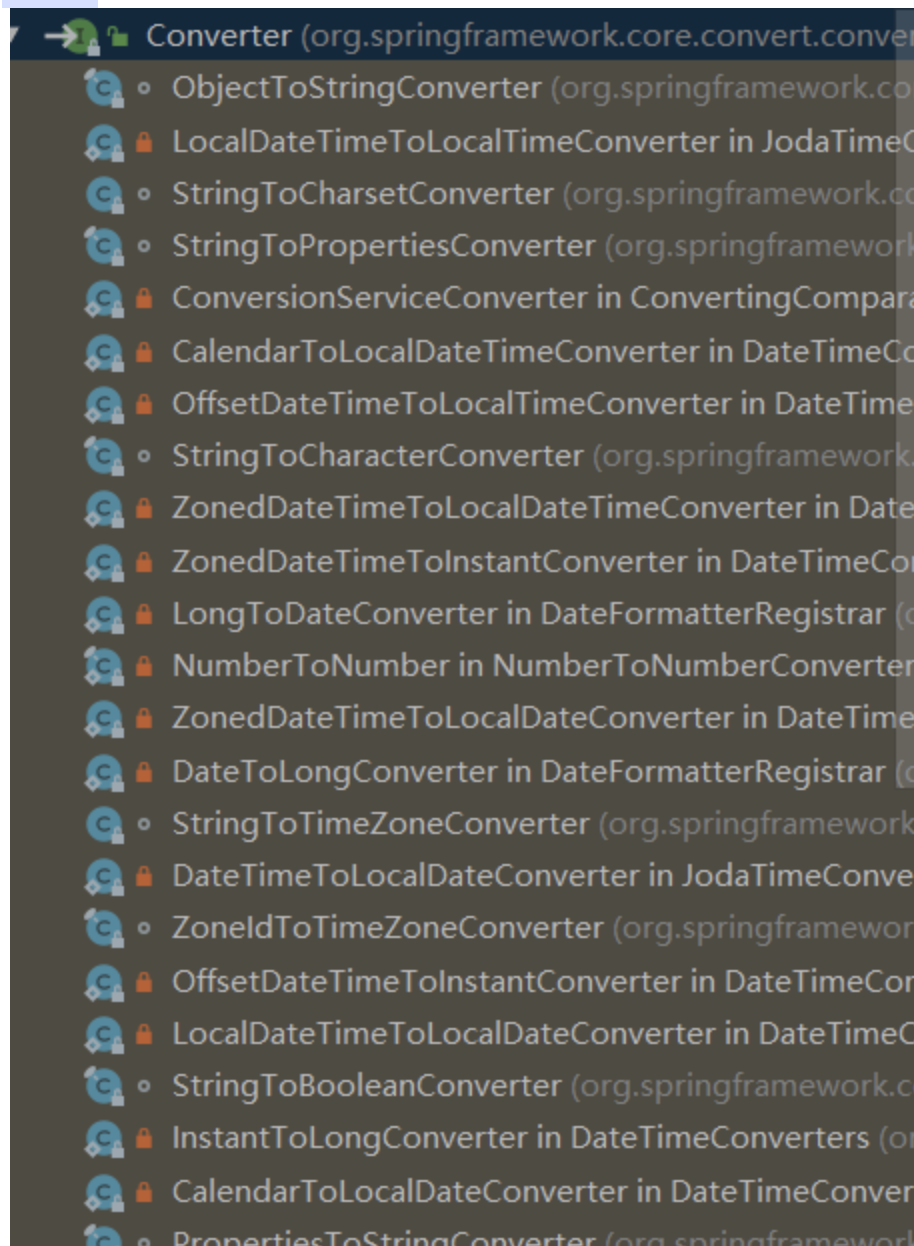Click the class icon beside LocalDateTimeToLocalDateConverter

(104, 1034)
